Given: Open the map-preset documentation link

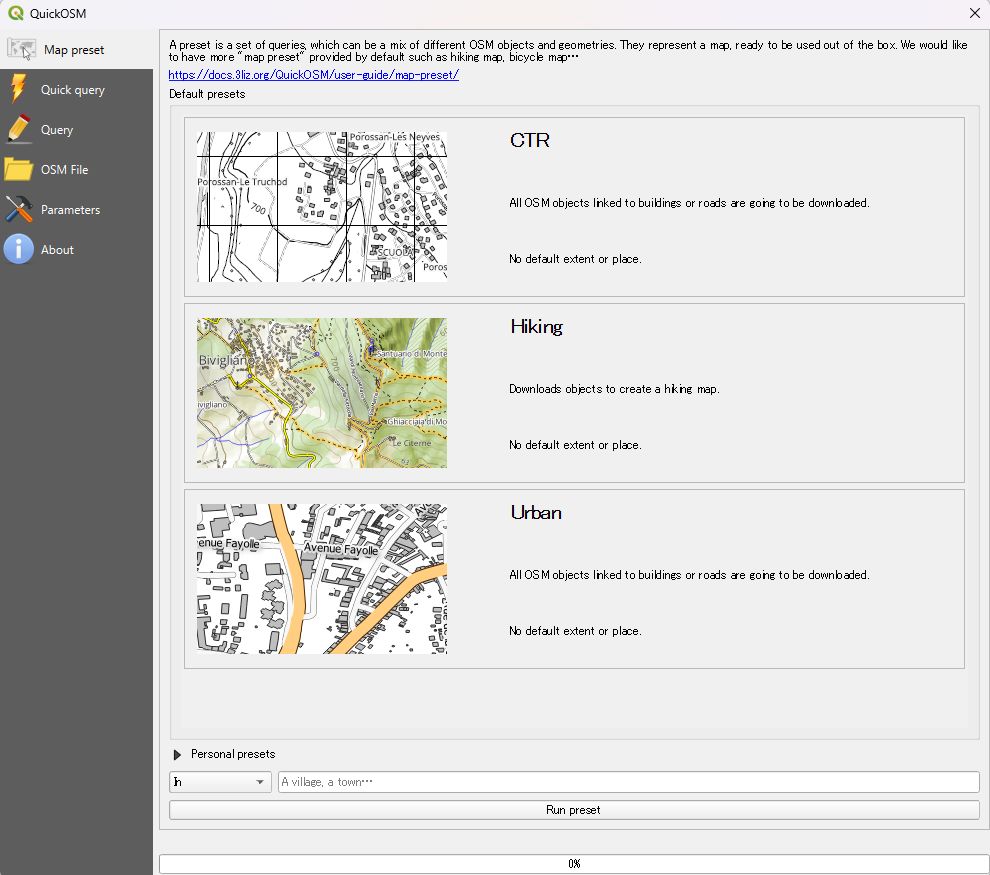Looking at the screenshot, I should coord(314,74).
